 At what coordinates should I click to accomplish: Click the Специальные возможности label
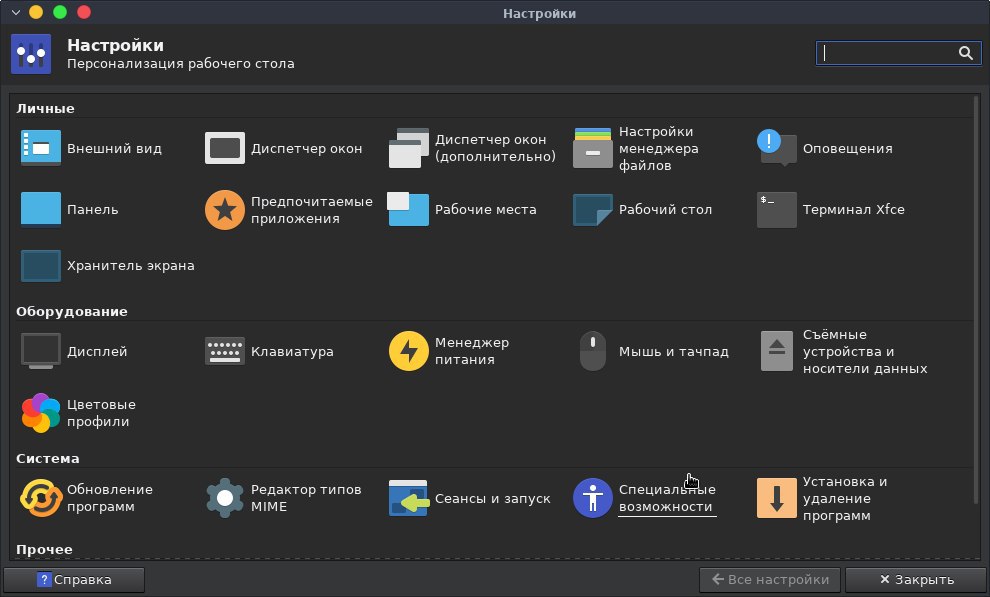[667, 498]
